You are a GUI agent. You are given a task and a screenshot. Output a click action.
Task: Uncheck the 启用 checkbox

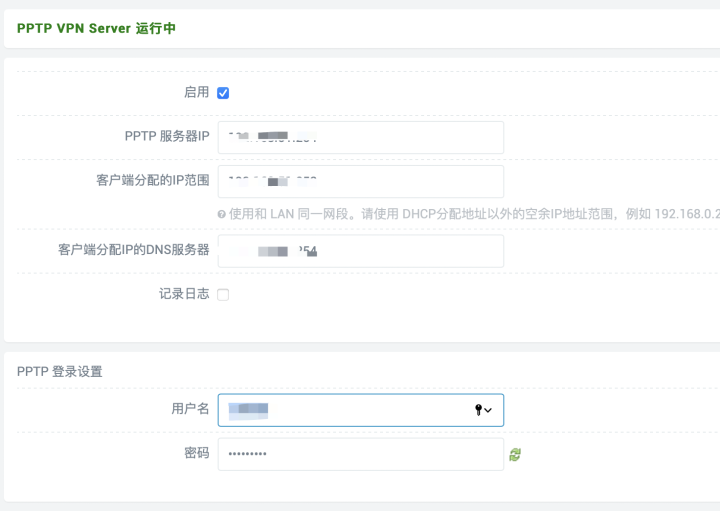tap(223, 93)
